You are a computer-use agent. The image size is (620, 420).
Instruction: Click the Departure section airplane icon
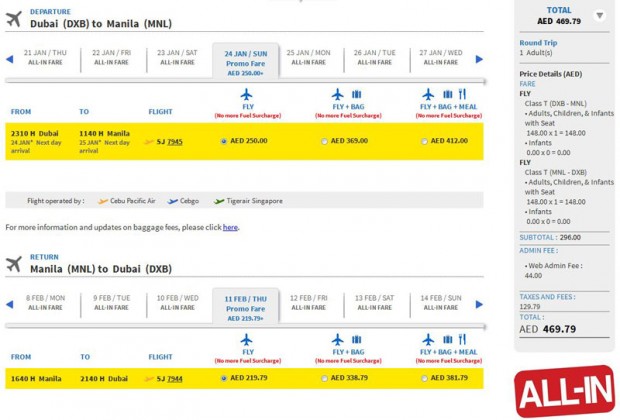pos(14,19)
